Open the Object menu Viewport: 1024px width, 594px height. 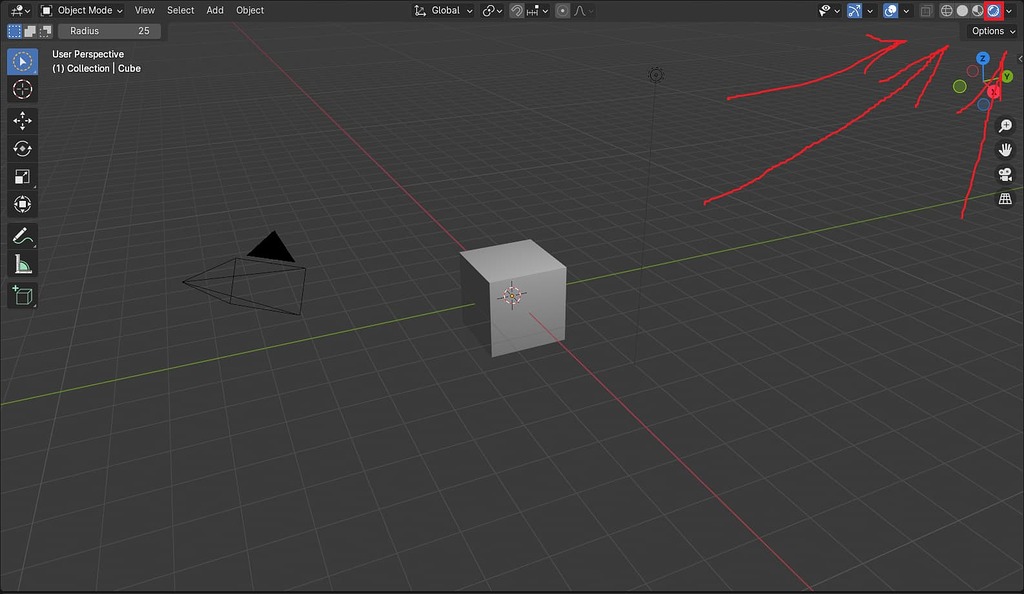(x=249, y=10)
